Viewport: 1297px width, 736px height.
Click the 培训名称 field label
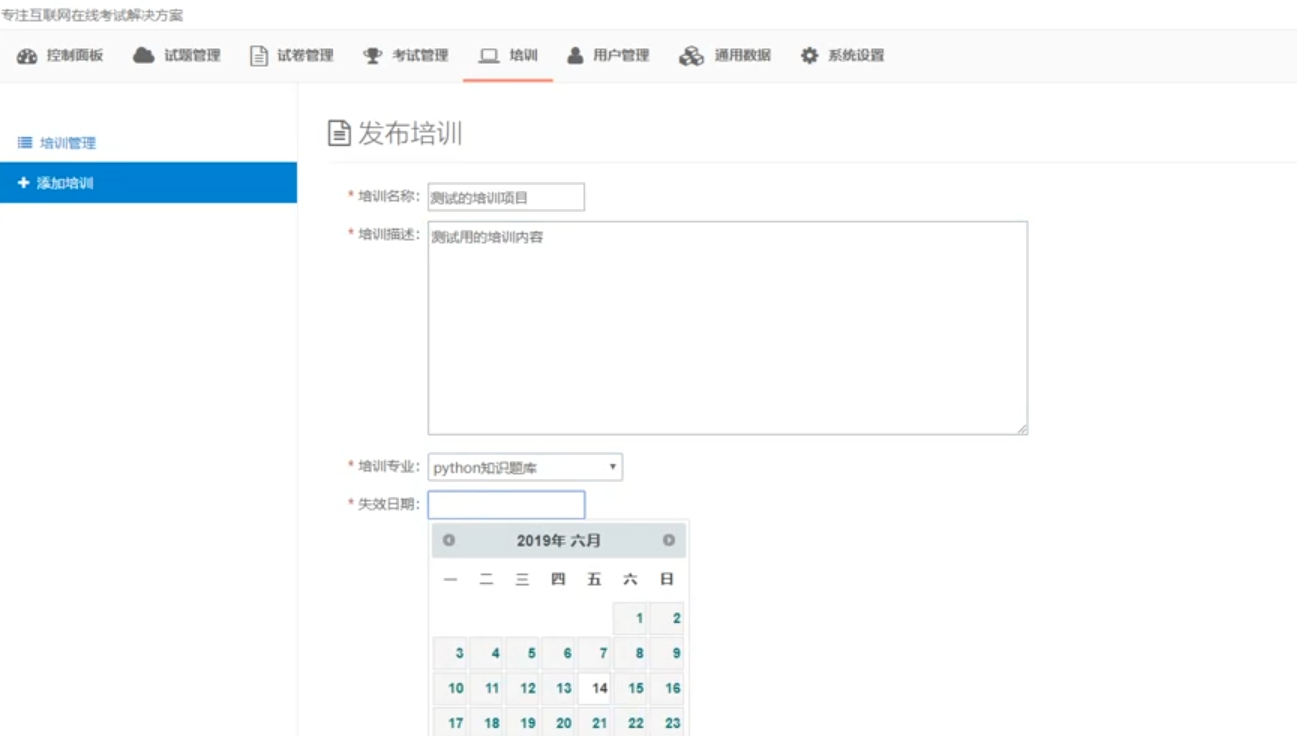point(389,196)
